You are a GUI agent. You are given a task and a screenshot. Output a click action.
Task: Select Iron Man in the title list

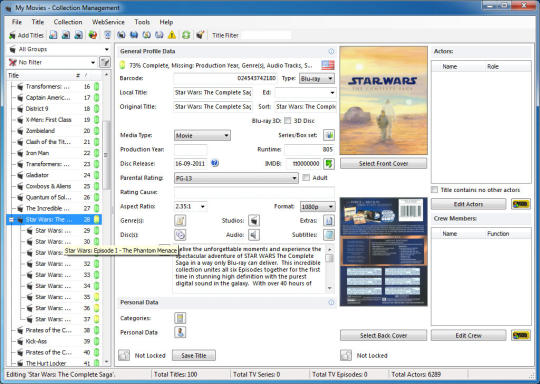click(x=53, y=153)
